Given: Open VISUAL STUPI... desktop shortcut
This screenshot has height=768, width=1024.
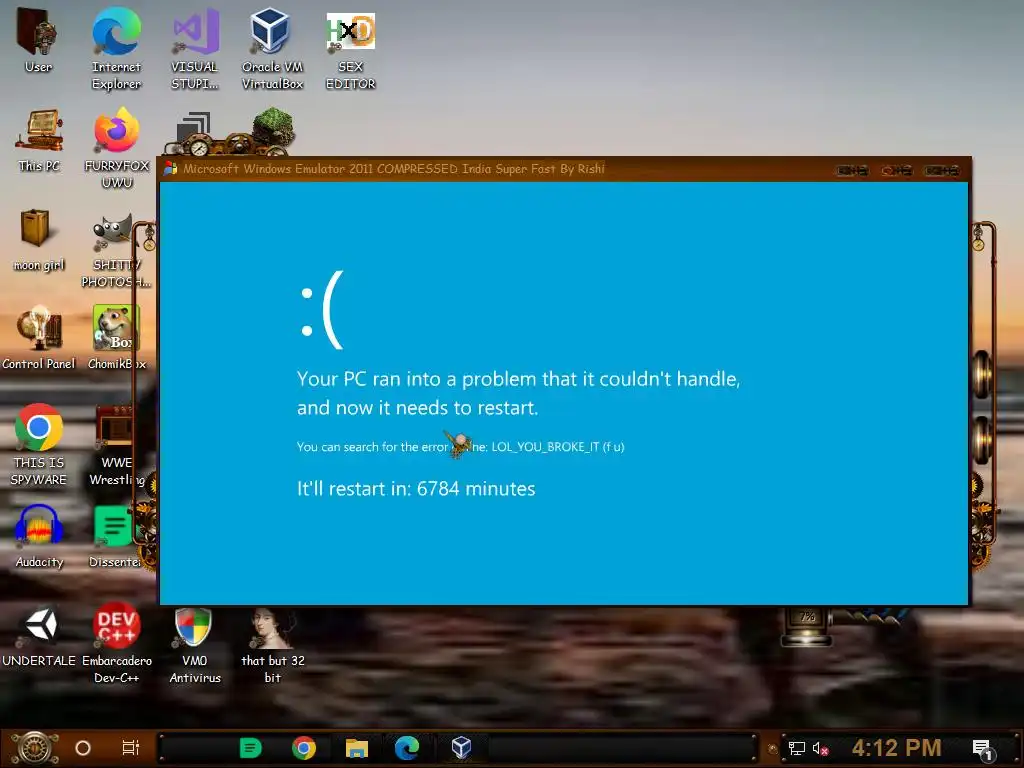Looking at the screenshot, I should point(195,50).
